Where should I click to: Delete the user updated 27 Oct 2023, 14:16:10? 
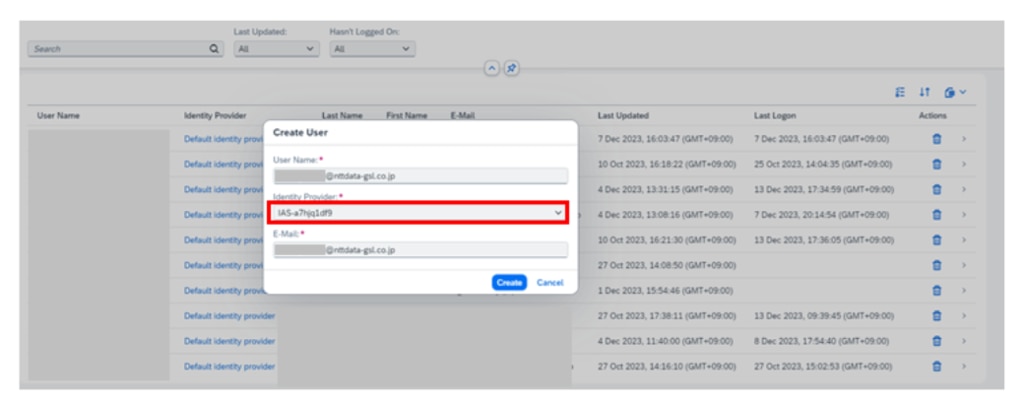[x=937, y=367]
